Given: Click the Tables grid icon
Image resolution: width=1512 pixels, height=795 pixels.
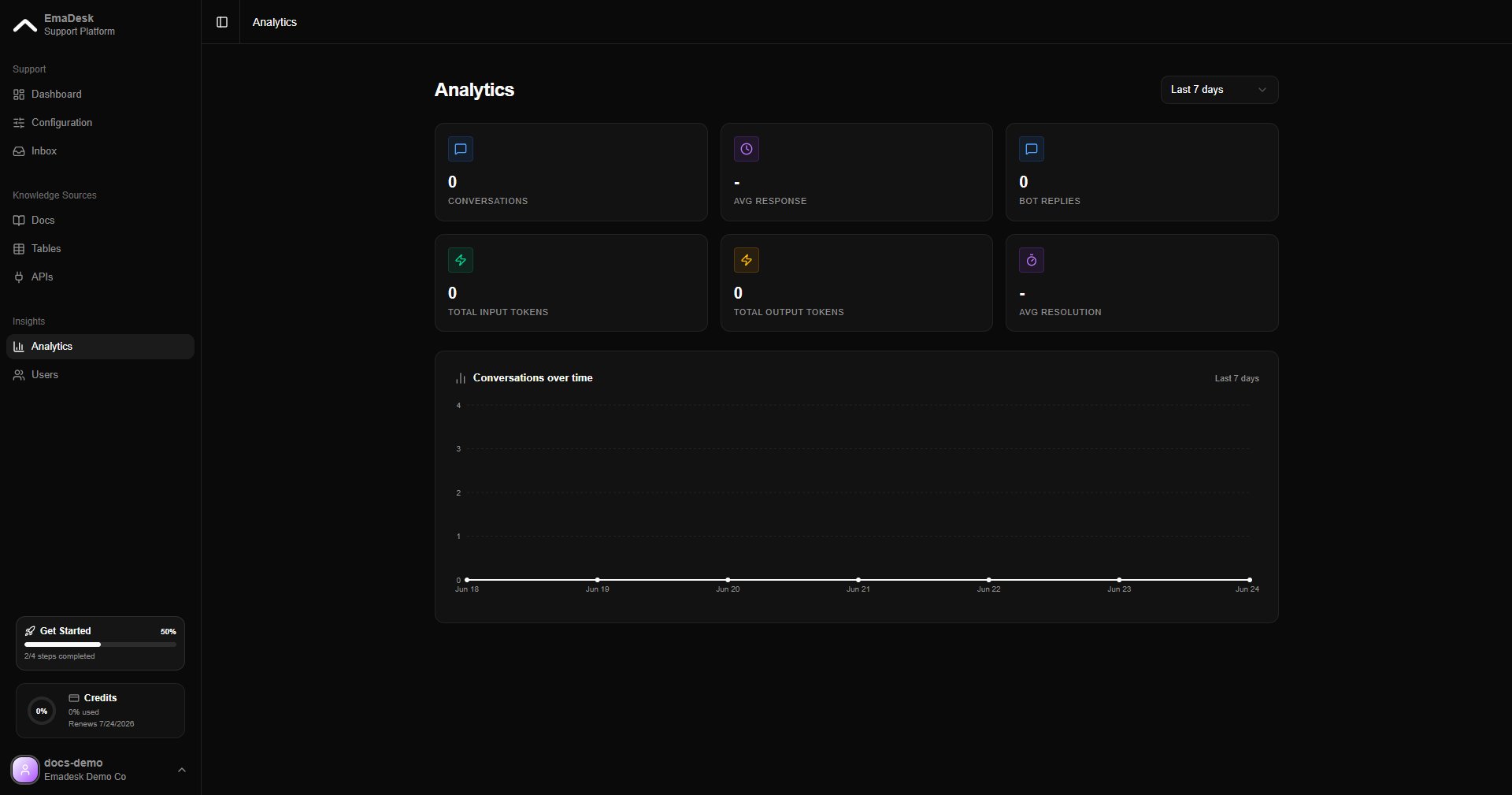Looking at the screenshot, I should point(19,249).
